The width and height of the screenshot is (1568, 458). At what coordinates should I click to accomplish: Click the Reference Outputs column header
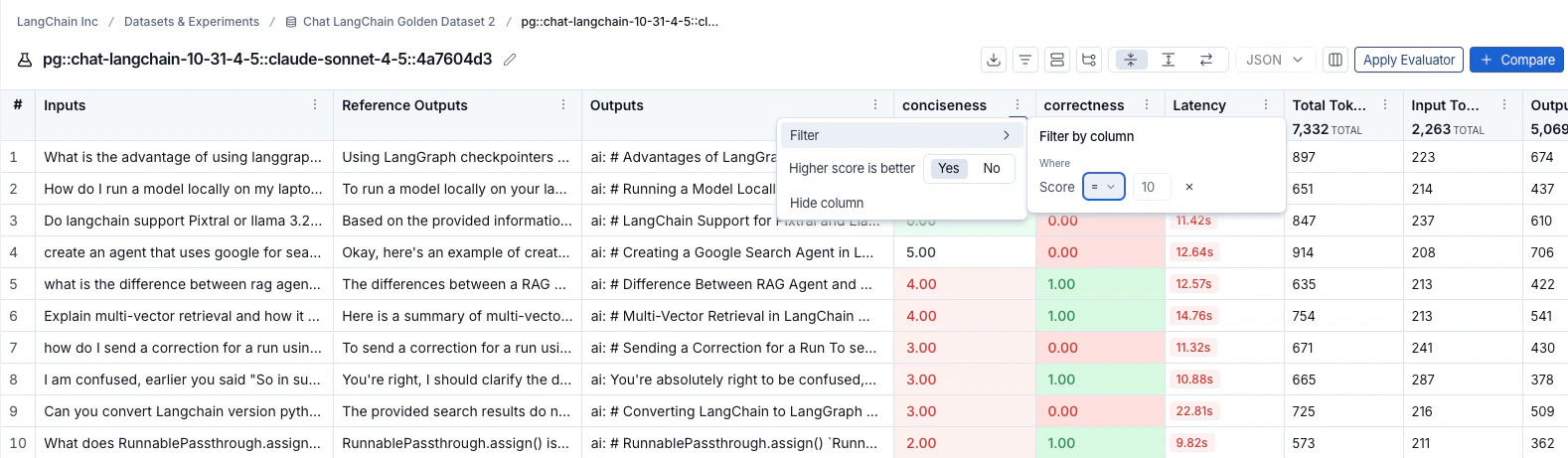pos(404,105)
